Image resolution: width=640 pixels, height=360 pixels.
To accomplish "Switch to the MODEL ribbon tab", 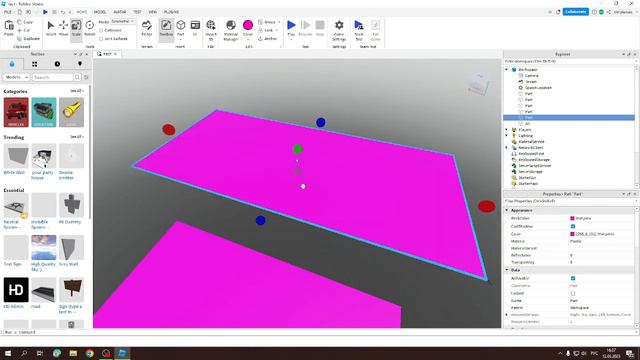I will [x=100, y=12].
